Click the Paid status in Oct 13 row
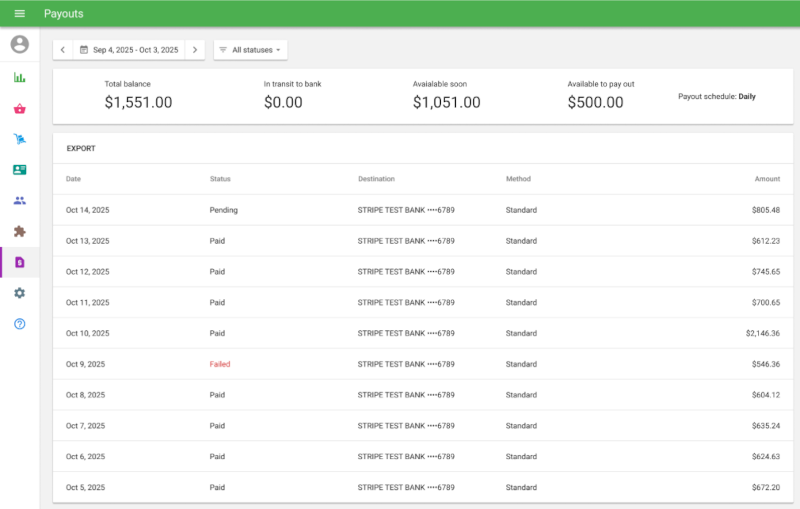 [x=217, y=241]
